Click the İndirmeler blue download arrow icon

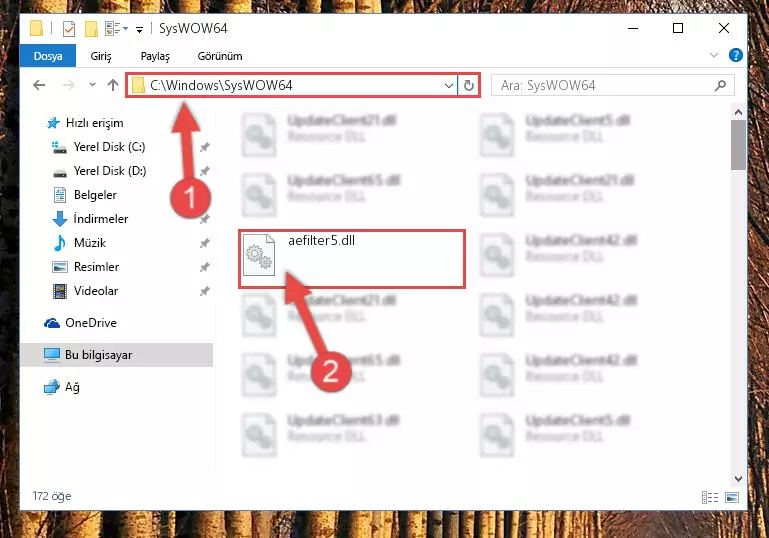(59, 219)
